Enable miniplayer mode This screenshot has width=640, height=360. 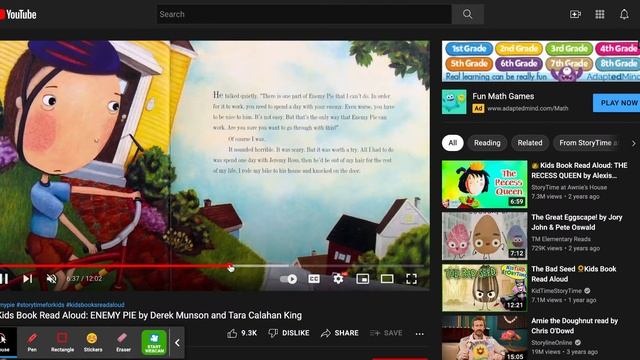362,279
